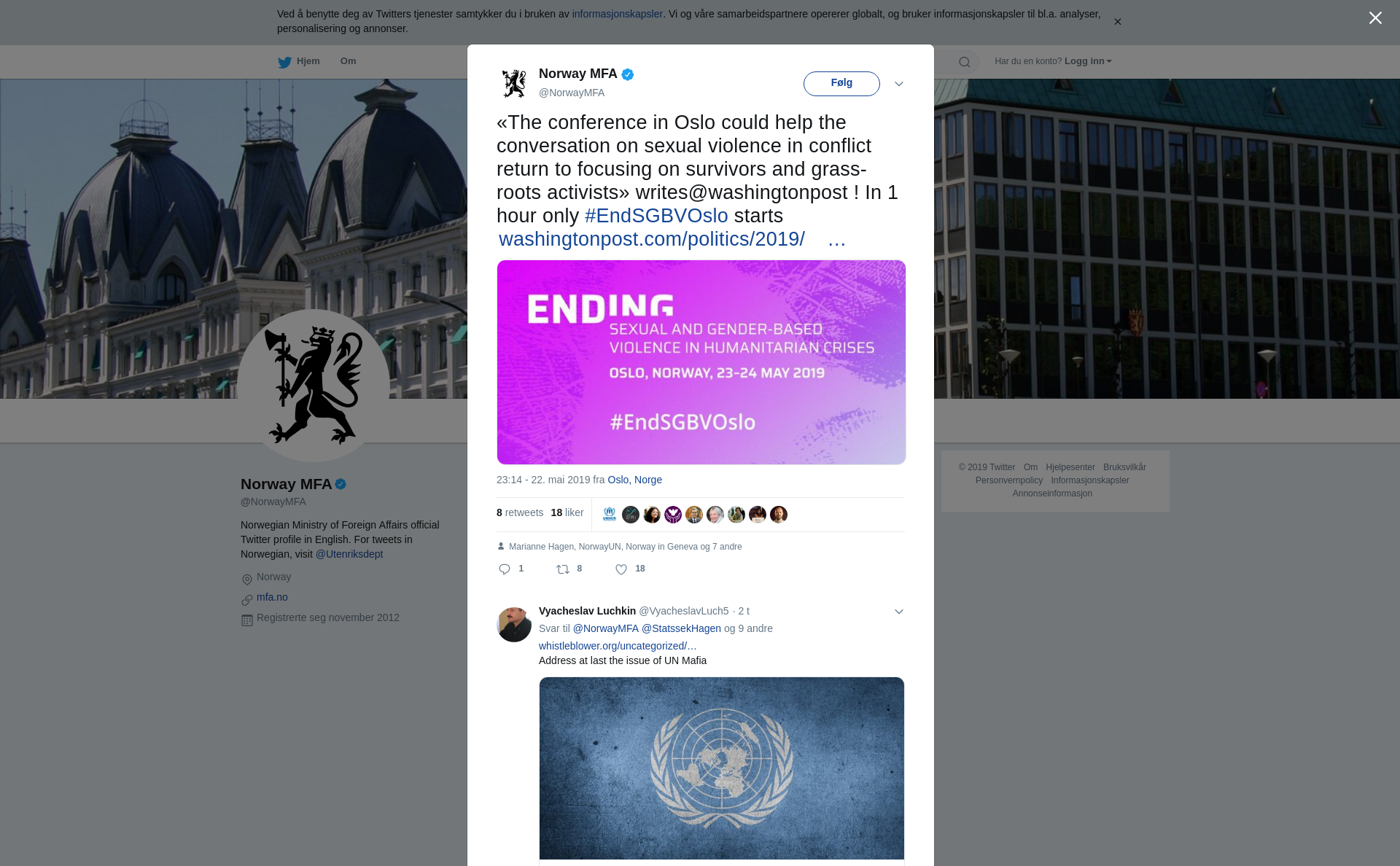
Task: Open the Logg inn dropdown
Action: tap(1088, 61)
